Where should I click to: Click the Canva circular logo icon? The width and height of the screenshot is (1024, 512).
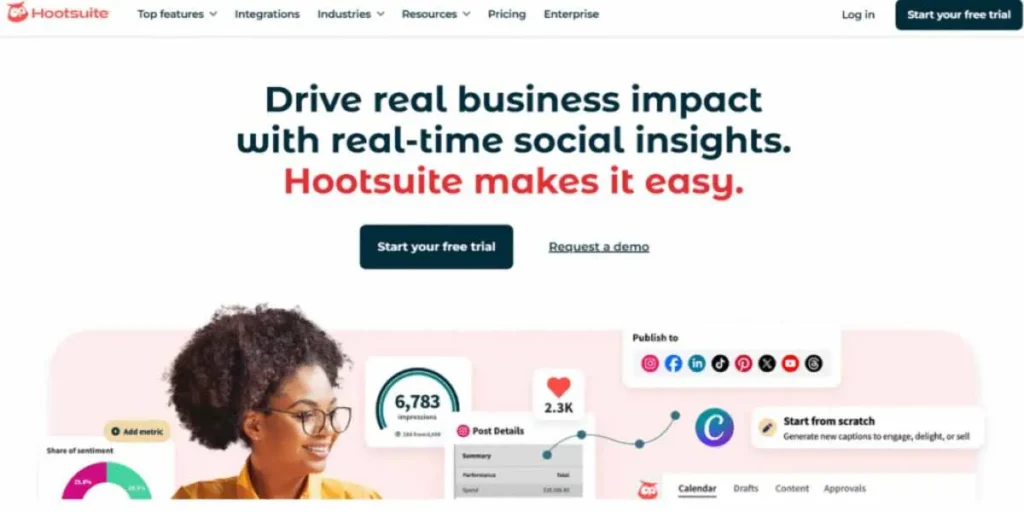pos(714,428)
